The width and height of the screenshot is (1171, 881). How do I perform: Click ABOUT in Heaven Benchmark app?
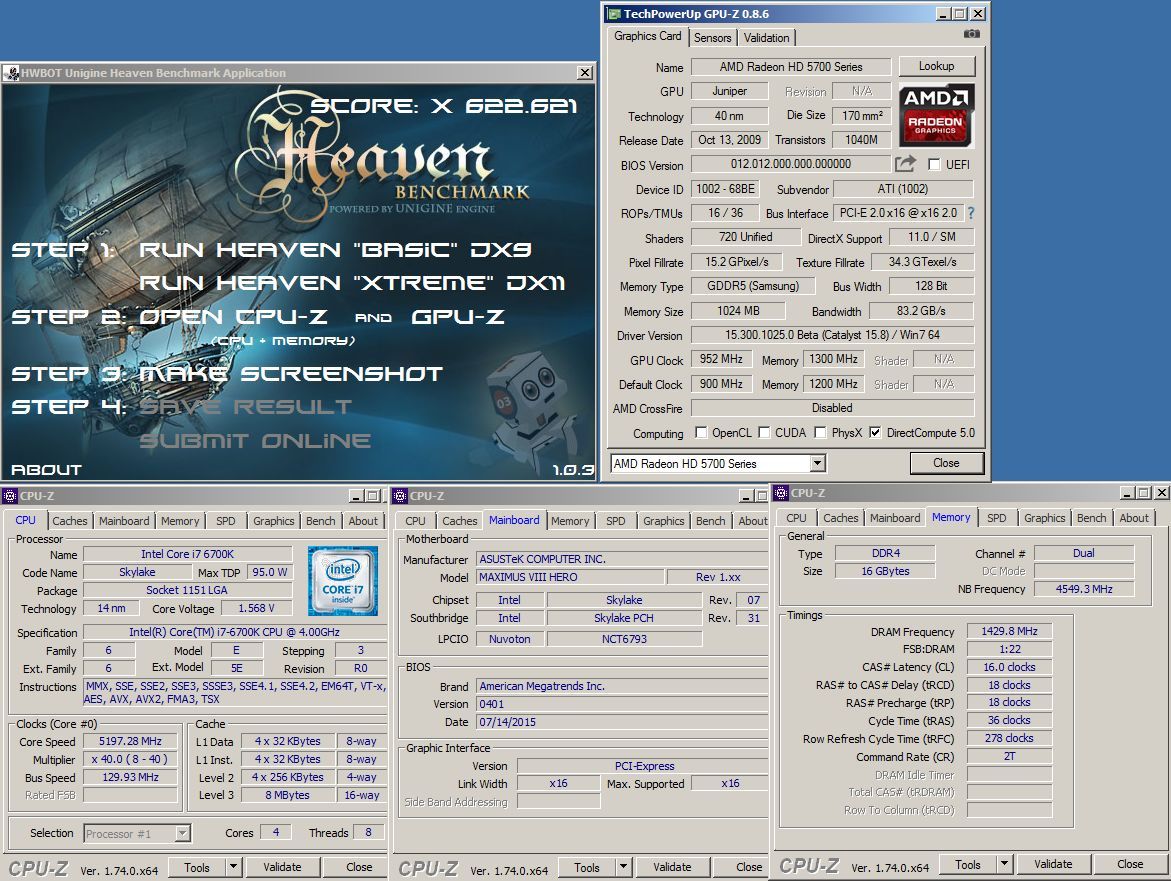46,470
